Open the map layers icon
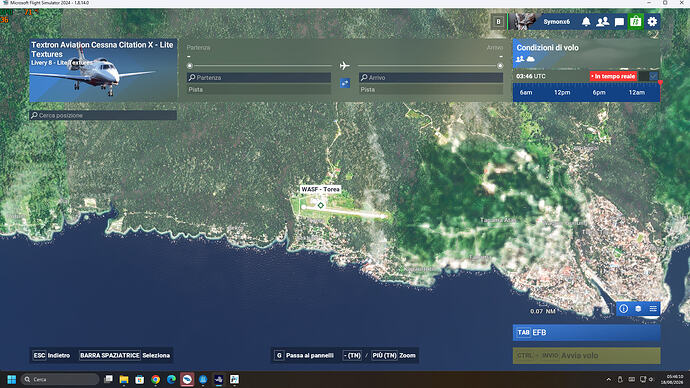This screenshot has height=388, width=690. click(x=638, y=309)
